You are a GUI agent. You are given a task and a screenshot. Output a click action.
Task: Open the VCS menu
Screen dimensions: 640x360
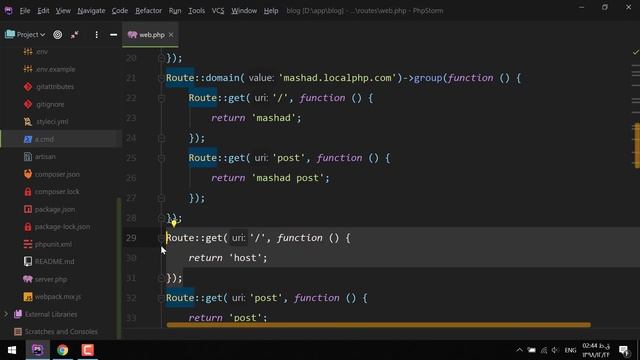[218, 11]
